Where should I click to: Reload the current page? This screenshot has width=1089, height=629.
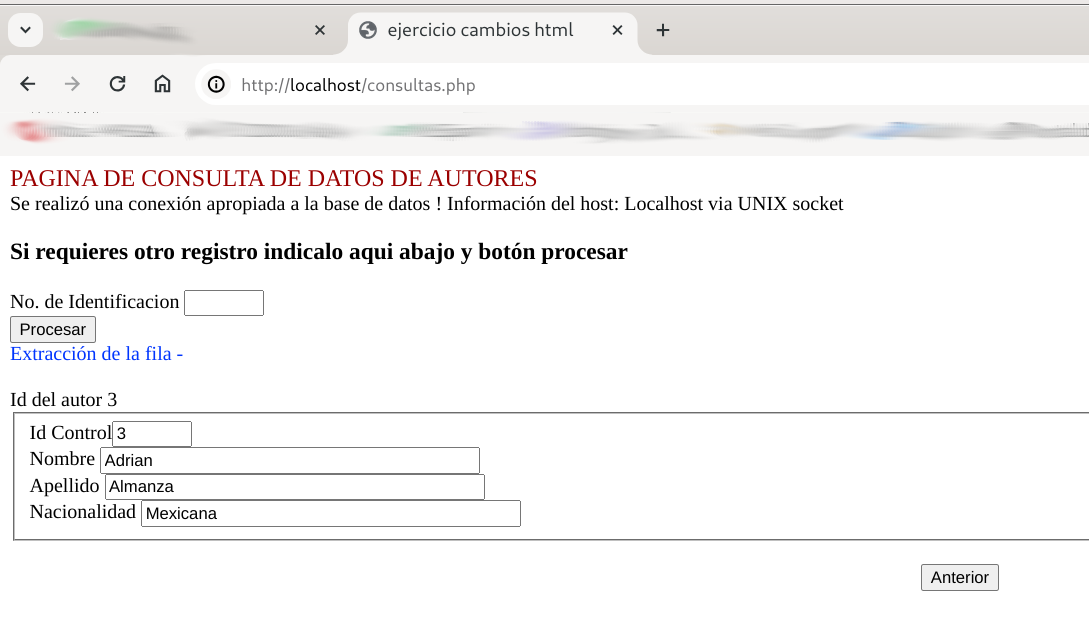click(117, 85)
